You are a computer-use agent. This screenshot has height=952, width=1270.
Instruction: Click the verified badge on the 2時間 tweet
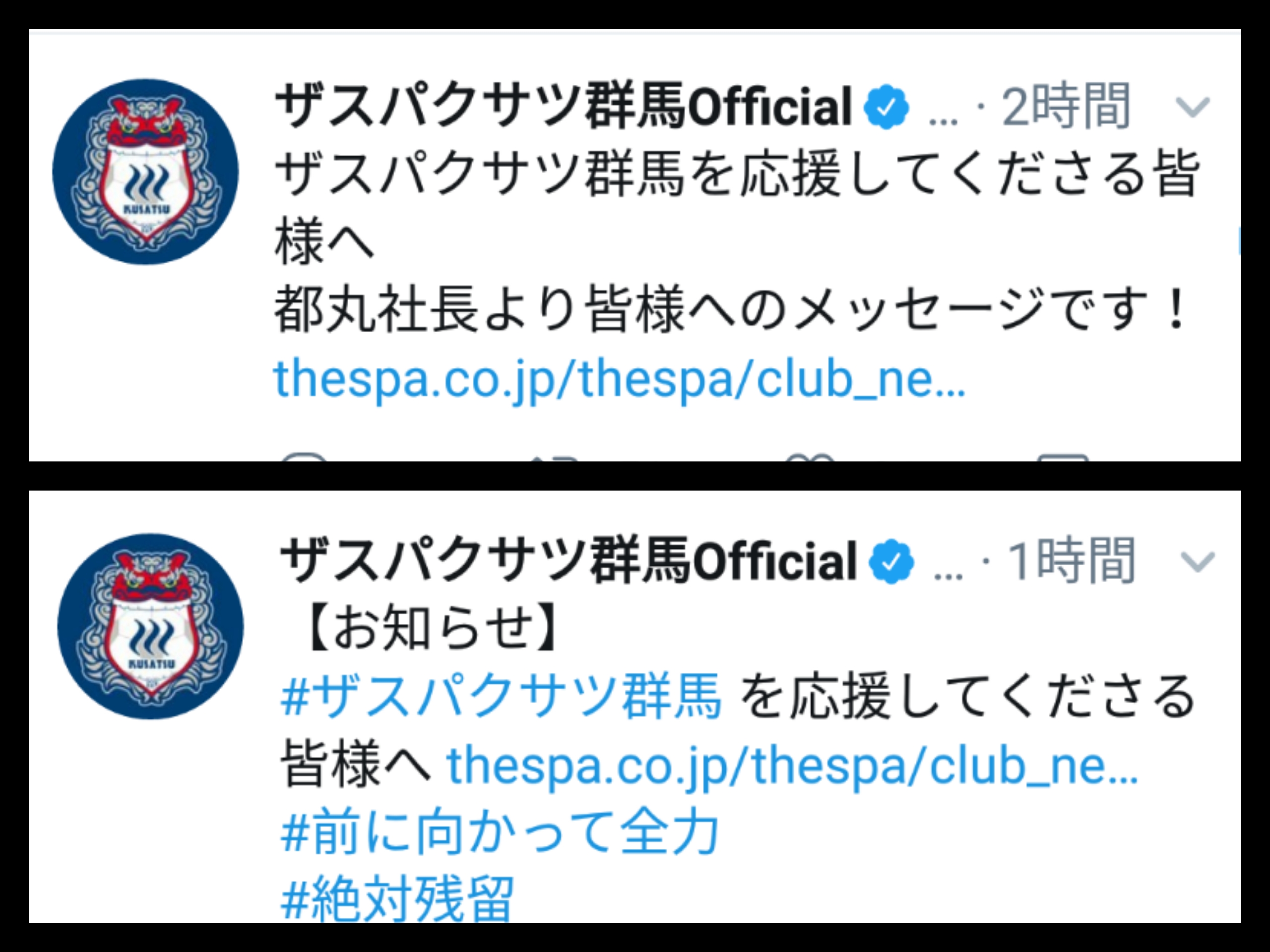(887, 106)
